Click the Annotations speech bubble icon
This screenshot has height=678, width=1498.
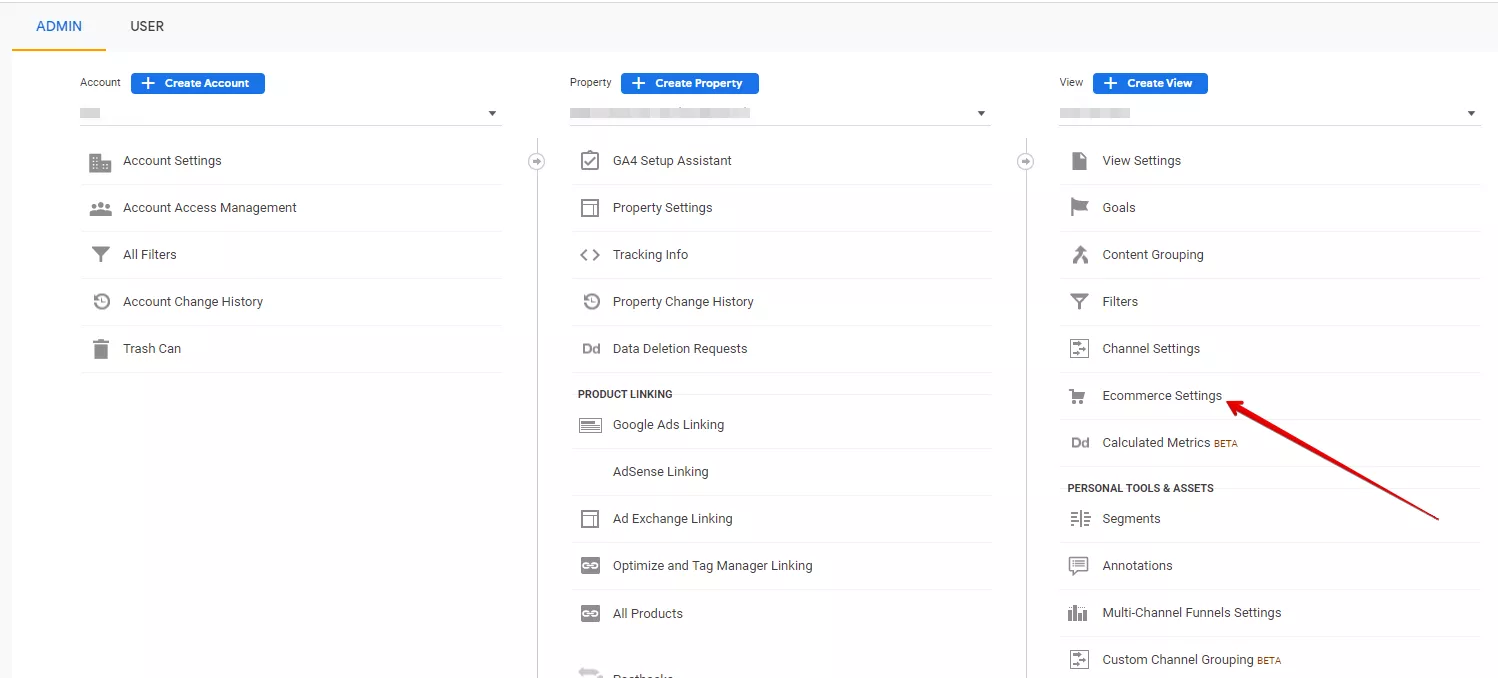click(x=1079, y=566)
